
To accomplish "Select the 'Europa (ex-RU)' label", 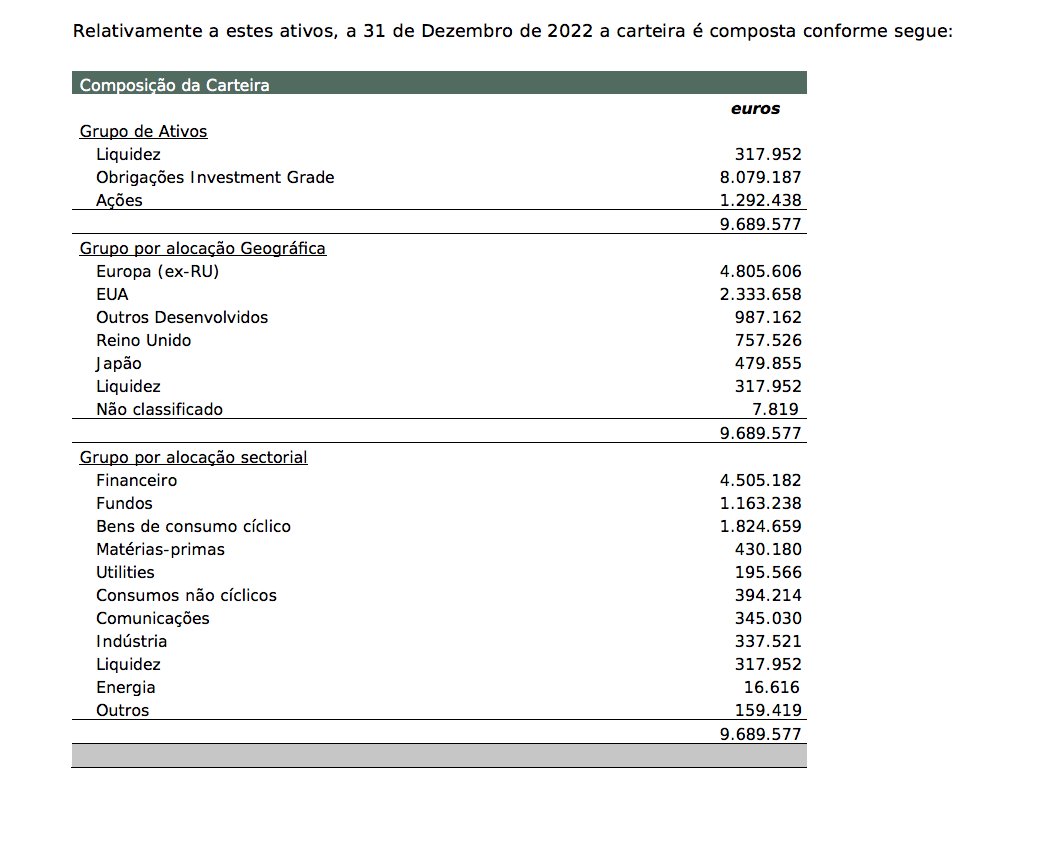I will point(158,272).
